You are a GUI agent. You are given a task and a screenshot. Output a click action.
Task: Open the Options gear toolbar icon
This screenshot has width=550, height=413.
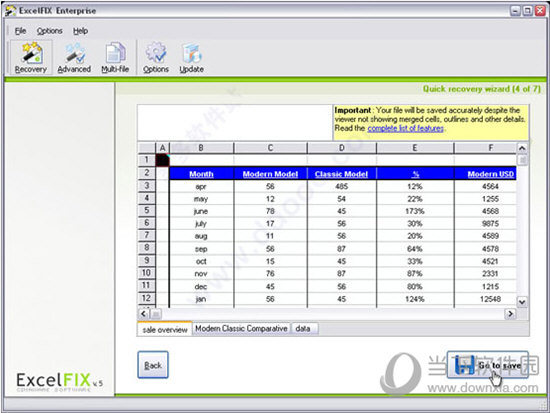click(x=156, y=58)
